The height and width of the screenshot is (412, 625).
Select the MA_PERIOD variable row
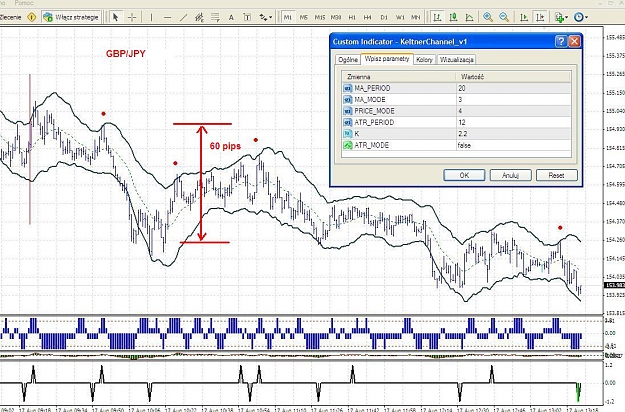456,88
